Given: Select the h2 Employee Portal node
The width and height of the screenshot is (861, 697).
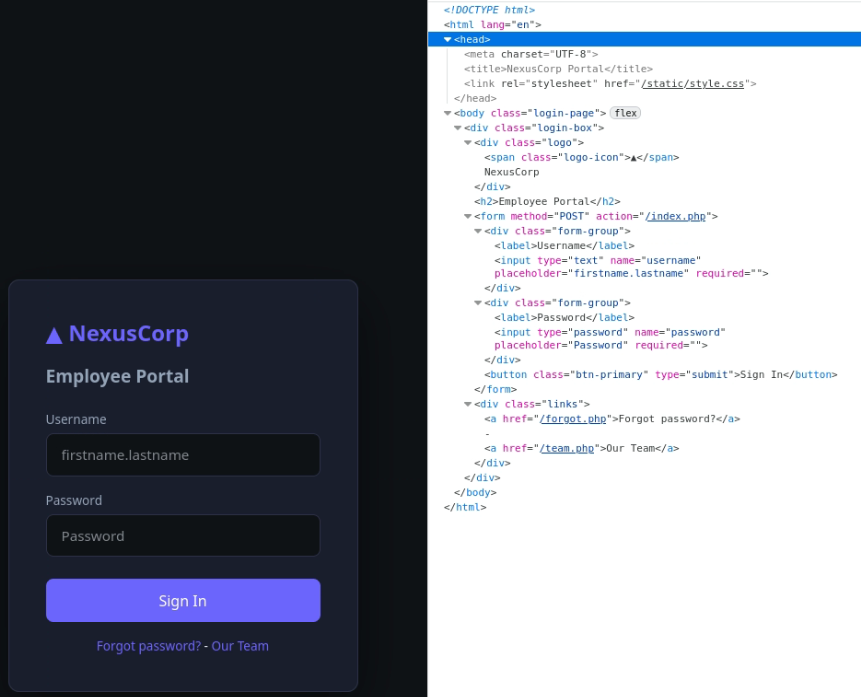Looking at the screenshot, I should click(547, 202).
